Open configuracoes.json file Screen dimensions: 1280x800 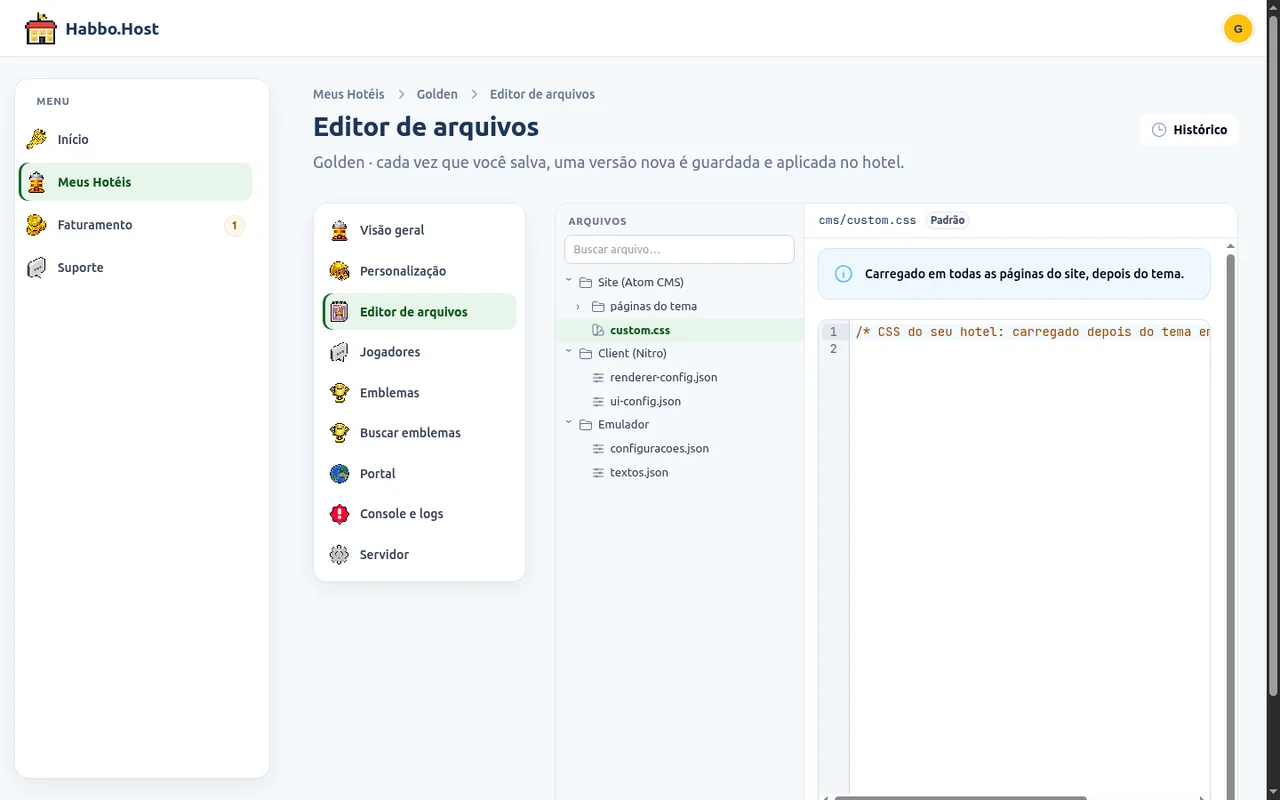tap(680, 448)
